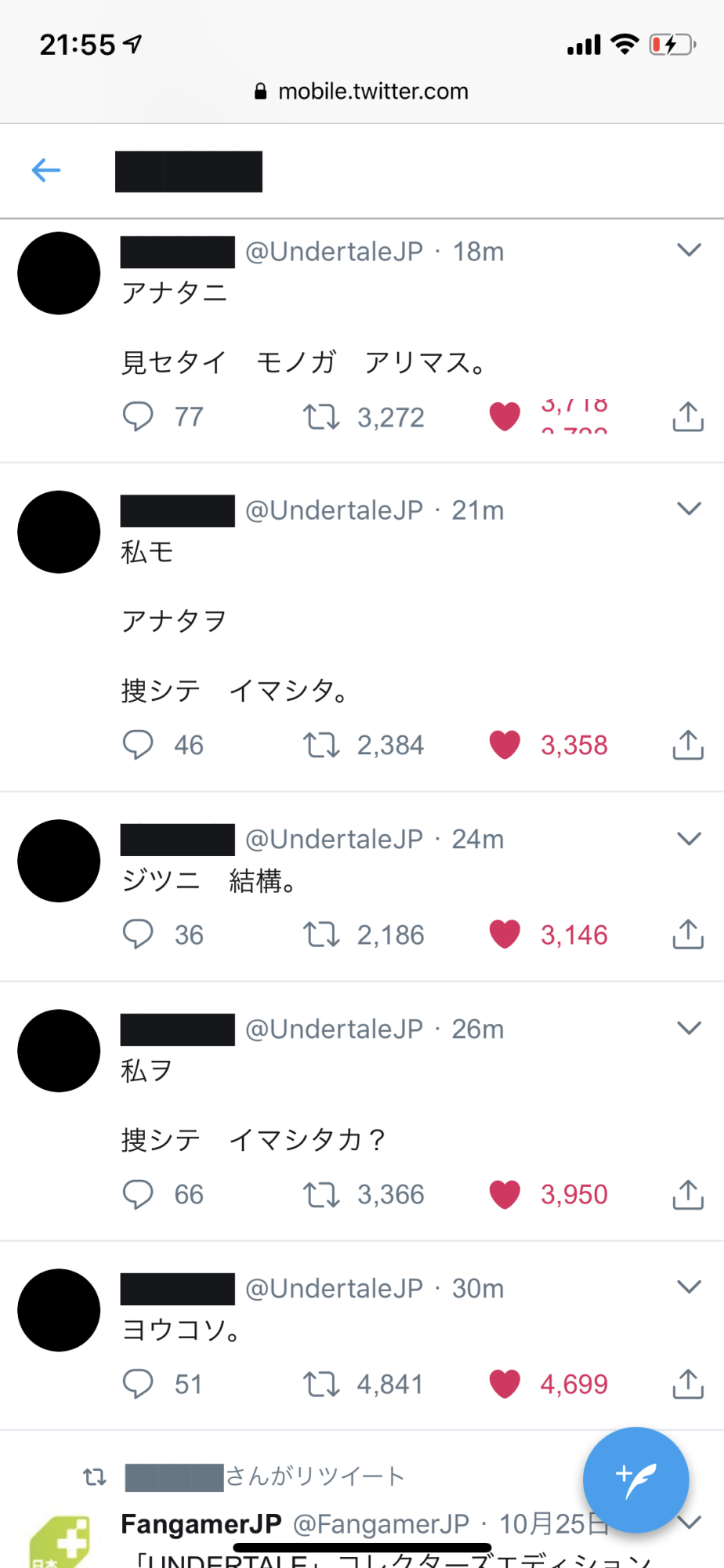Open the avatar of the 26m tweet
The image size is (724, 1568).
coord(59,1051)
